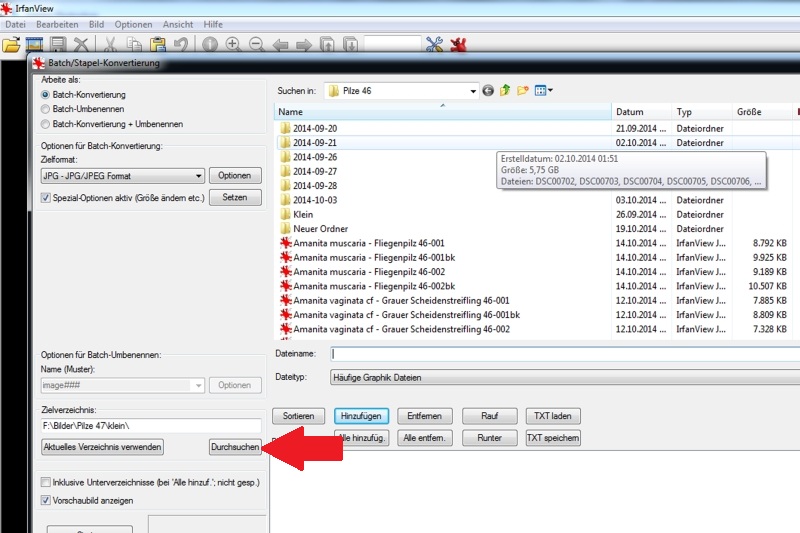800x533 pixels.
Task: Create a new folder using the folder icon
Action: pyautogui.click(x=523, y=91)
